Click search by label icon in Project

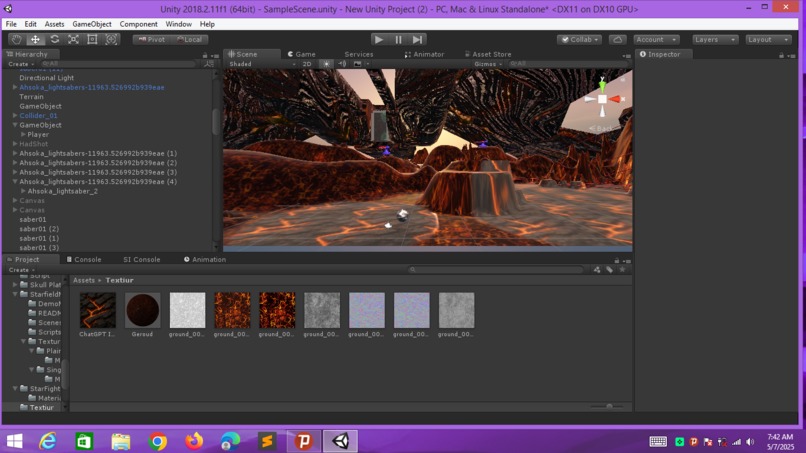pos(610,269)
